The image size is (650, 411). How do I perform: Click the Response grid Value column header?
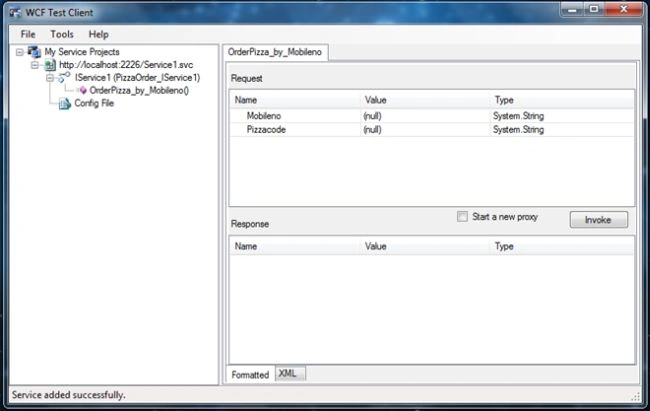[425, 246]
